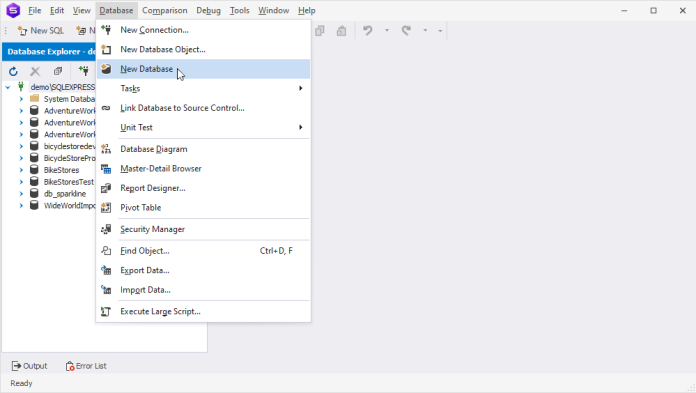The height and width of the screenshot is (393, 696).
Task: Click the Execute Large Script menu icon
Action: click(106, 312)
